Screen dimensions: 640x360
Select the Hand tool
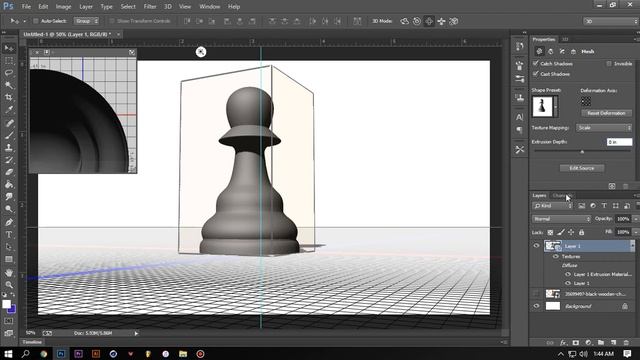tap(9, 273)
